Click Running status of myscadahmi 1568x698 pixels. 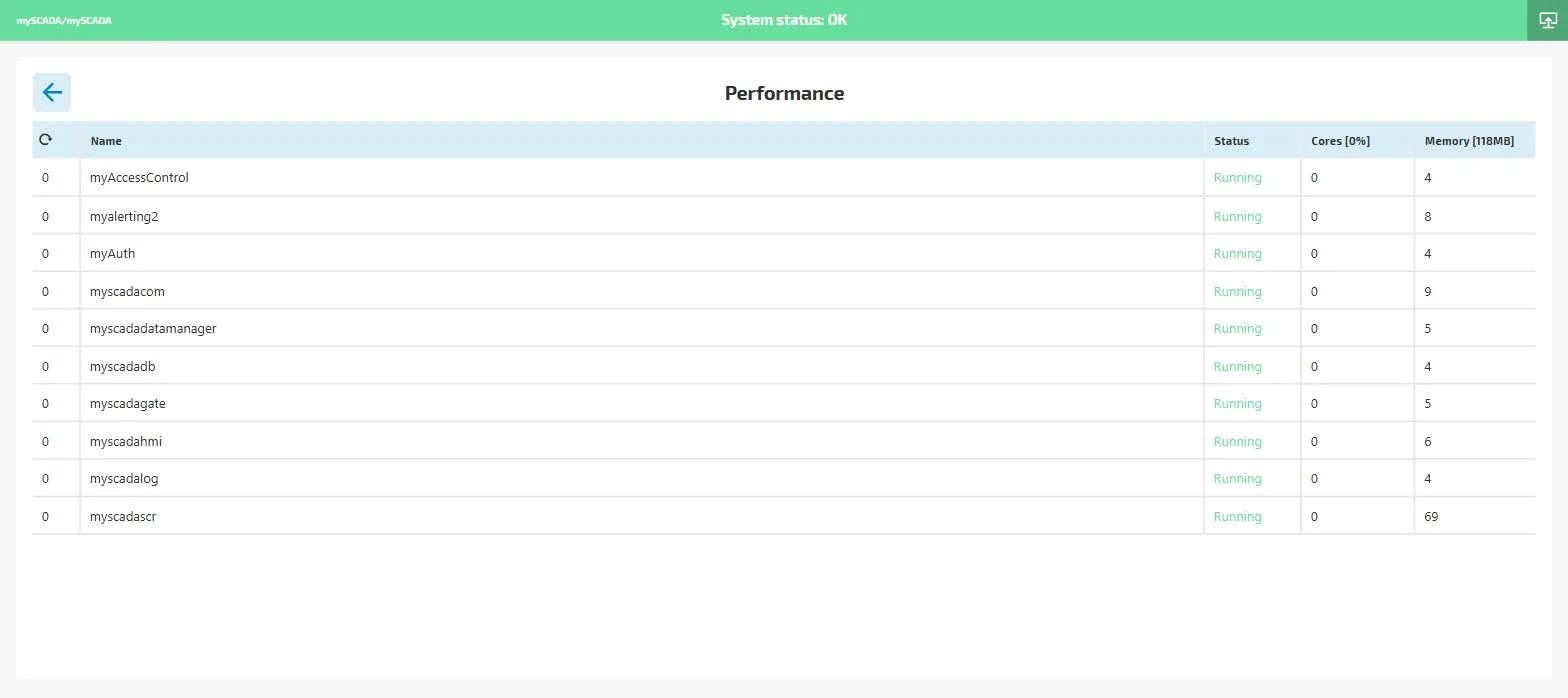(1237, 442)
